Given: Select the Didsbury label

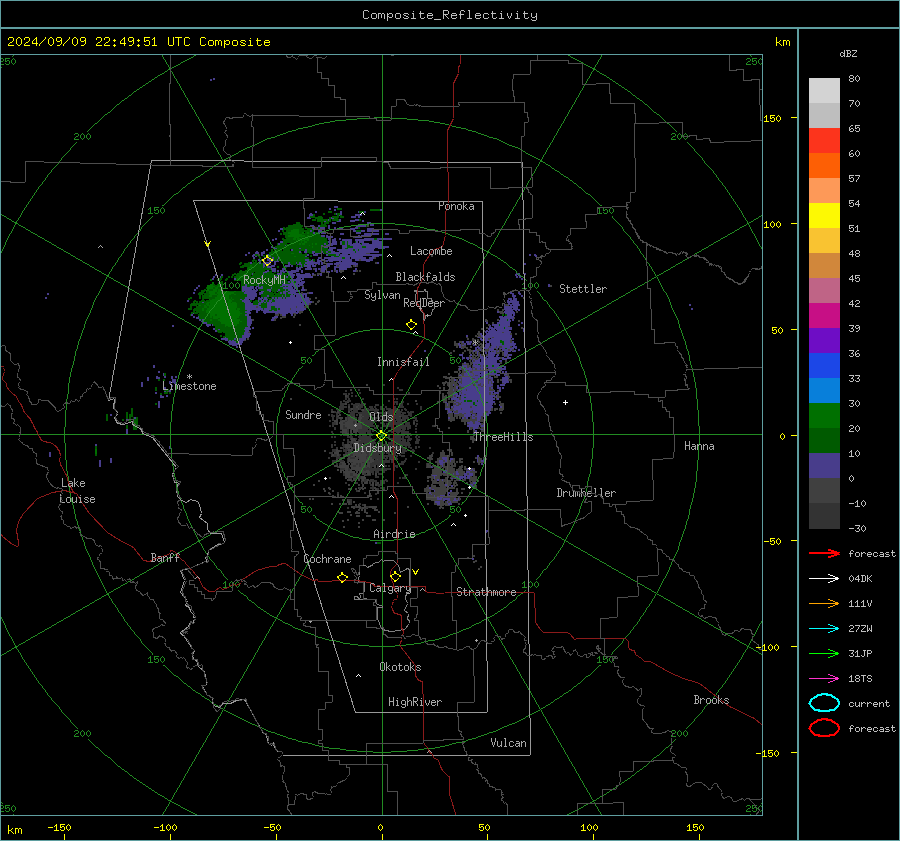Looking at the screenshot, I should click(x=378, y=448).
